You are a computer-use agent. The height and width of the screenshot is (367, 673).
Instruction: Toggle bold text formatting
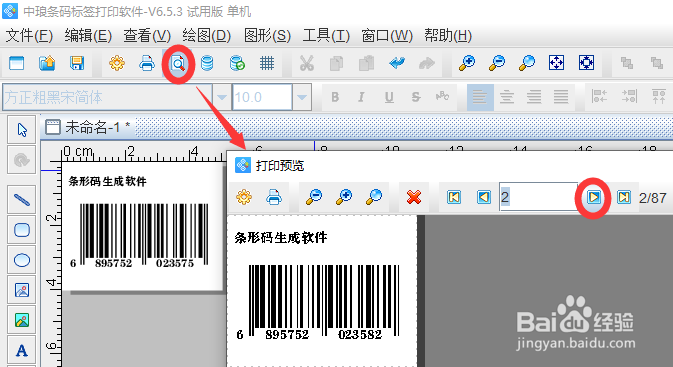[335, 97]
